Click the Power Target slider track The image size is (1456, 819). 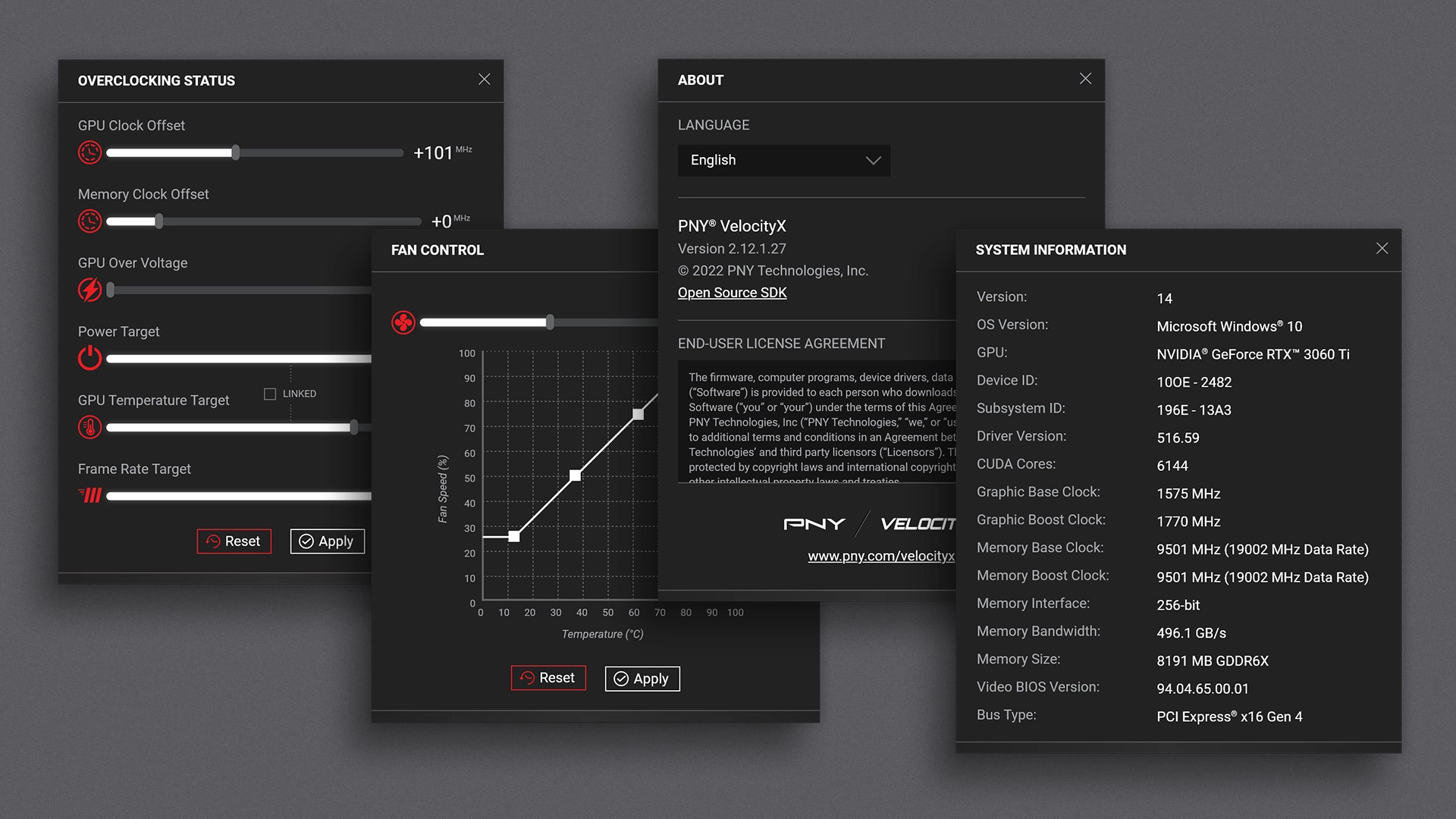(x=239, y=359)
